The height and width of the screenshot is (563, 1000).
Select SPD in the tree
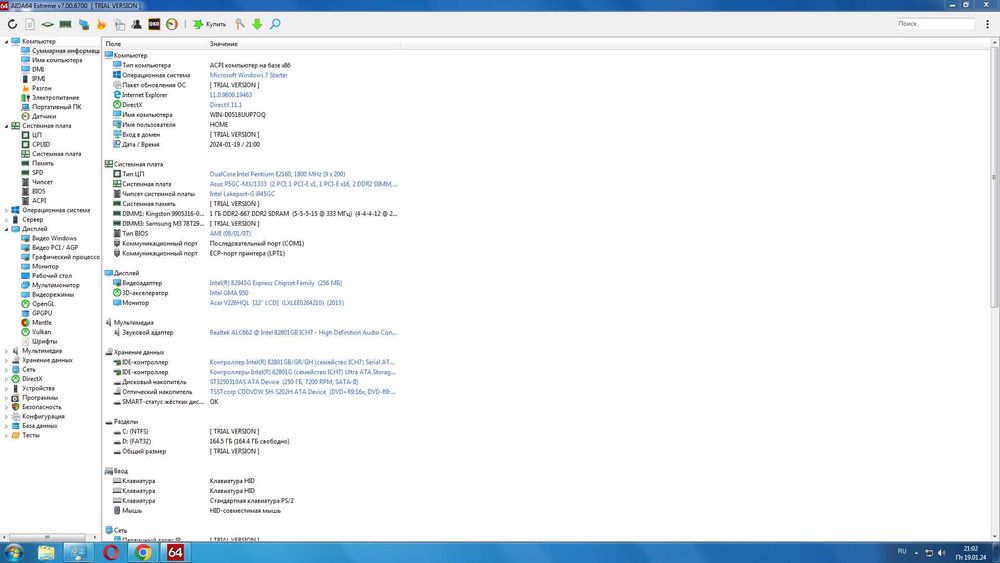tap(38, 173)
